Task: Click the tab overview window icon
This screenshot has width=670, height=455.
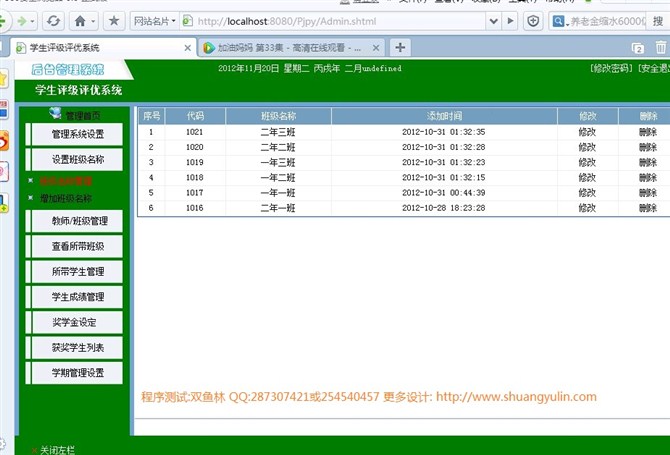Action: (638, 48)
